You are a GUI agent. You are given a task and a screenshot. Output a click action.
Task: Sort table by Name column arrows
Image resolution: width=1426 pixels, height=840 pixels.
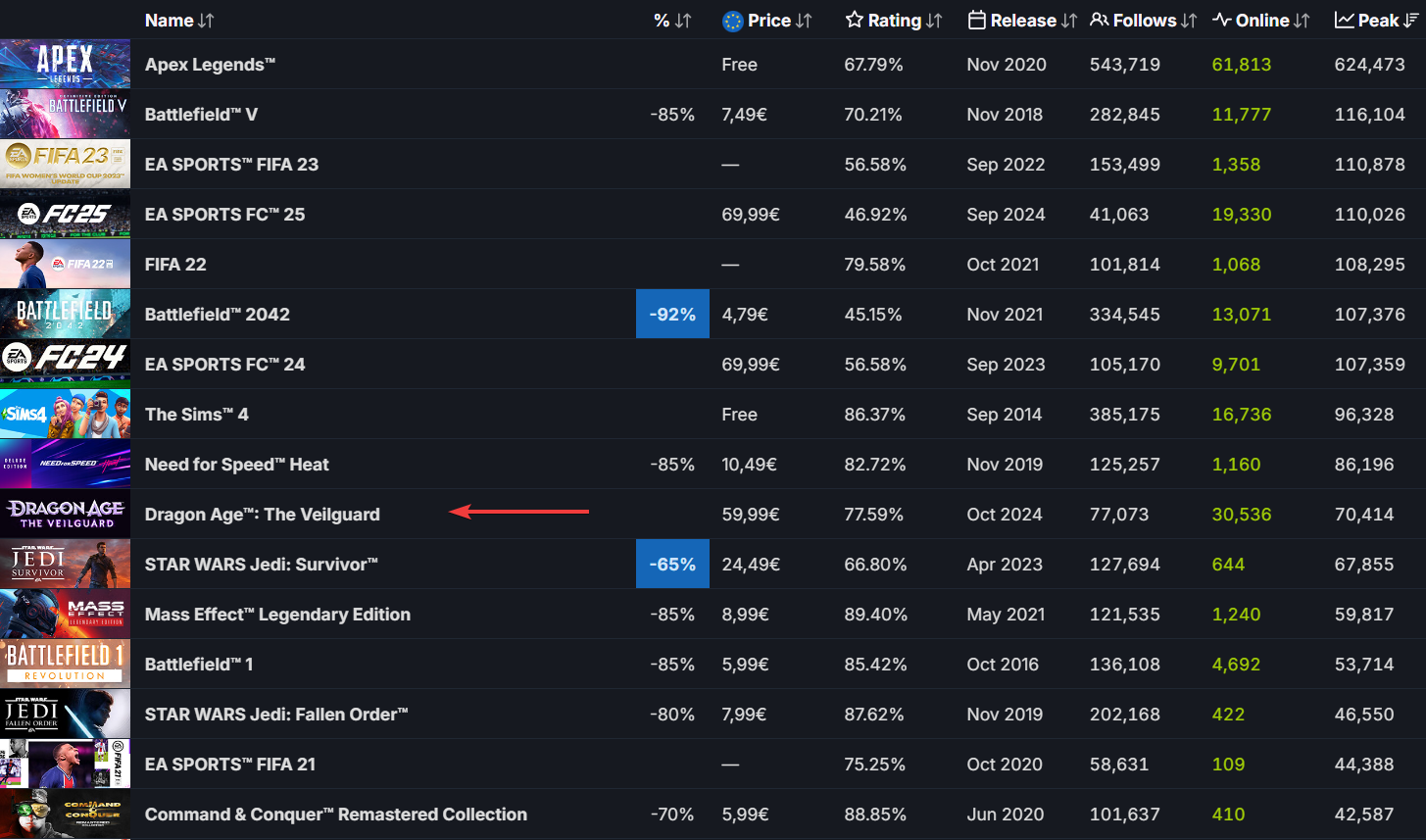click(x=206, y=21)
